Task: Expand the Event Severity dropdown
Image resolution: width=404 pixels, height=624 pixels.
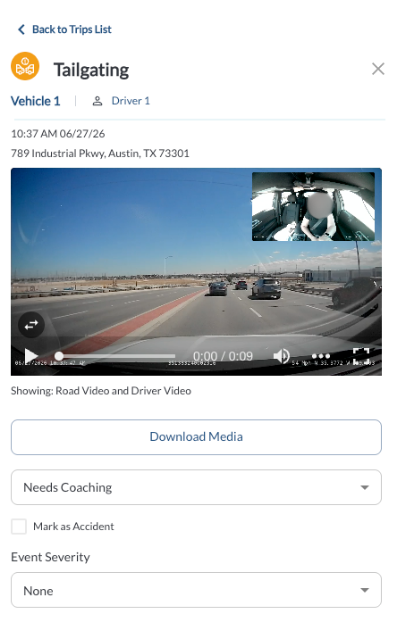Action: 196,590
